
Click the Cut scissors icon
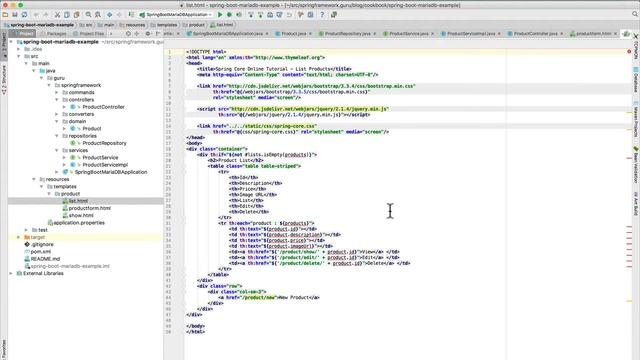tap(58, 15)
